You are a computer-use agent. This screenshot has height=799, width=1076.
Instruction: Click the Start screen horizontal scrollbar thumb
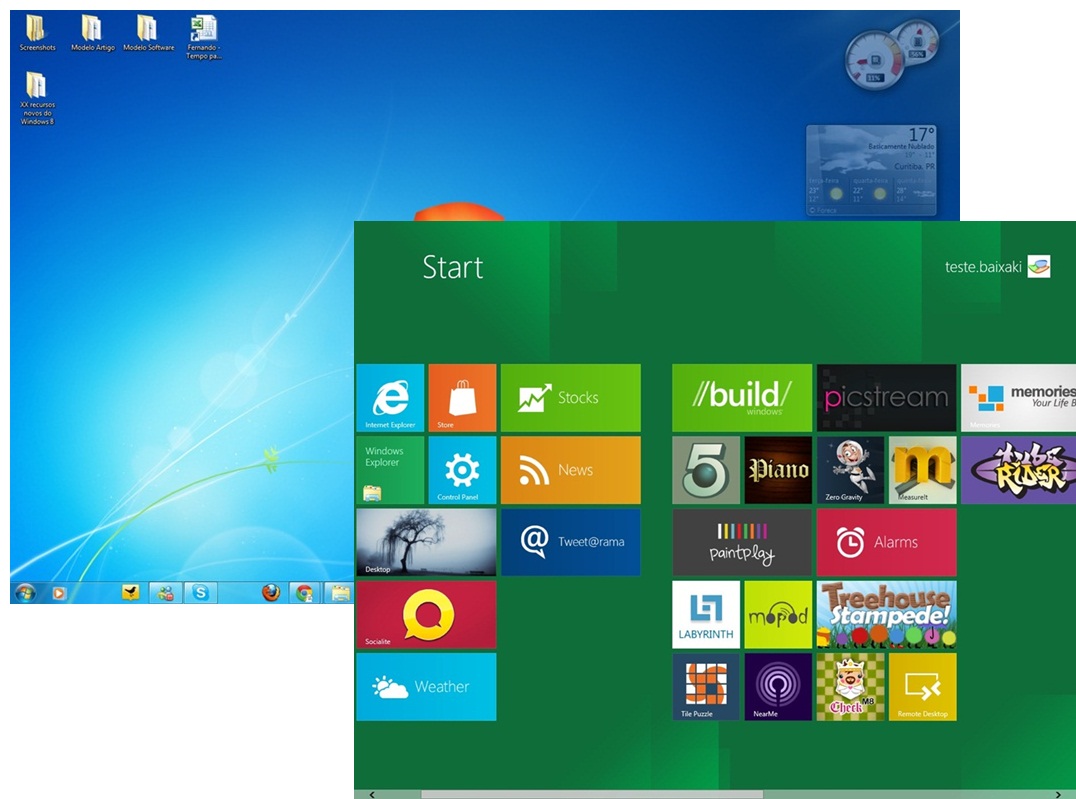tap(592, 794)
